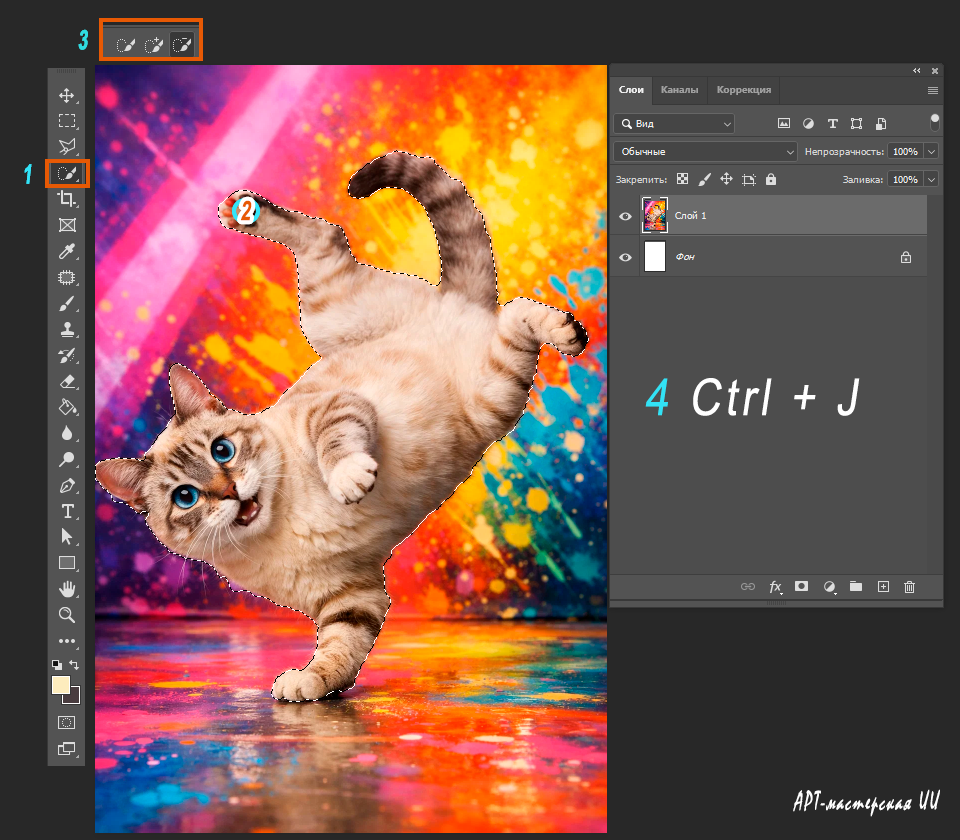960x840 pixels.
Task: Swap foreground and background colors
Action: coord(74,664)
